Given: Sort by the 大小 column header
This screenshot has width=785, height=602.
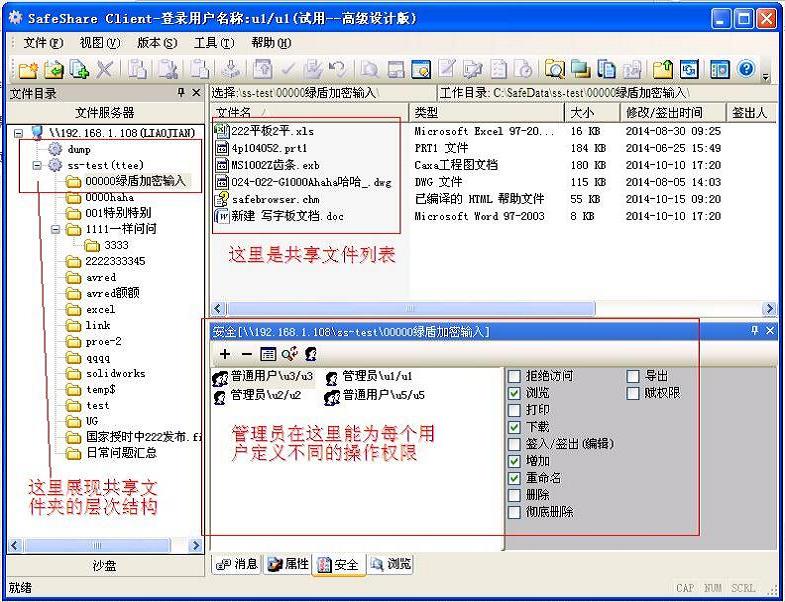Looking at the screenshot, I should tap(593, 113).
